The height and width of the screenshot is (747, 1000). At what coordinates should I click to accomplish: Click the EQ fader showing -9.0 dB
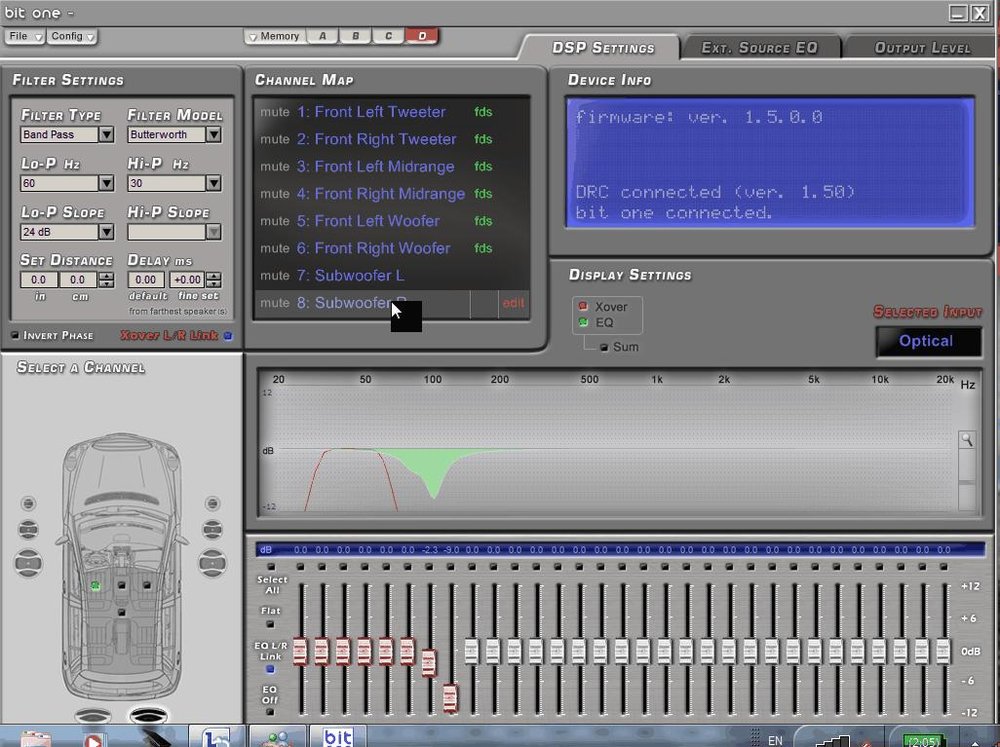pos(450,698)
